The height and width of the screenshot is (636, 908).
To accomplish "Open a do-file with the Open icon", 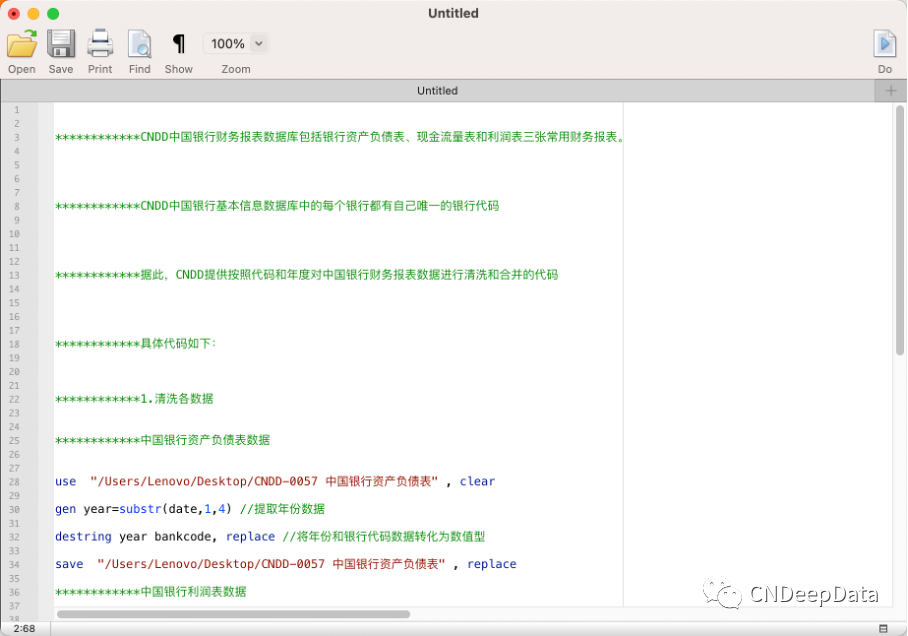I will [21, 44].
